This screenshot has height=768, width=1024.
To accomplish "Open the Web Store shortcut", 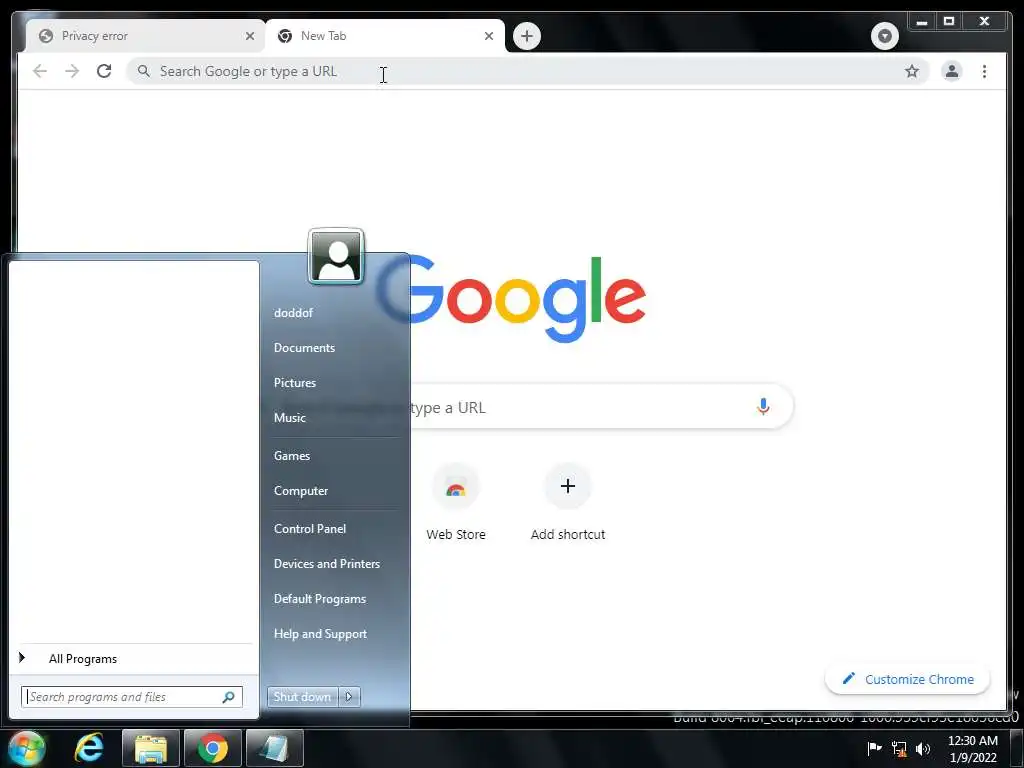I will [x=456, y=502].
